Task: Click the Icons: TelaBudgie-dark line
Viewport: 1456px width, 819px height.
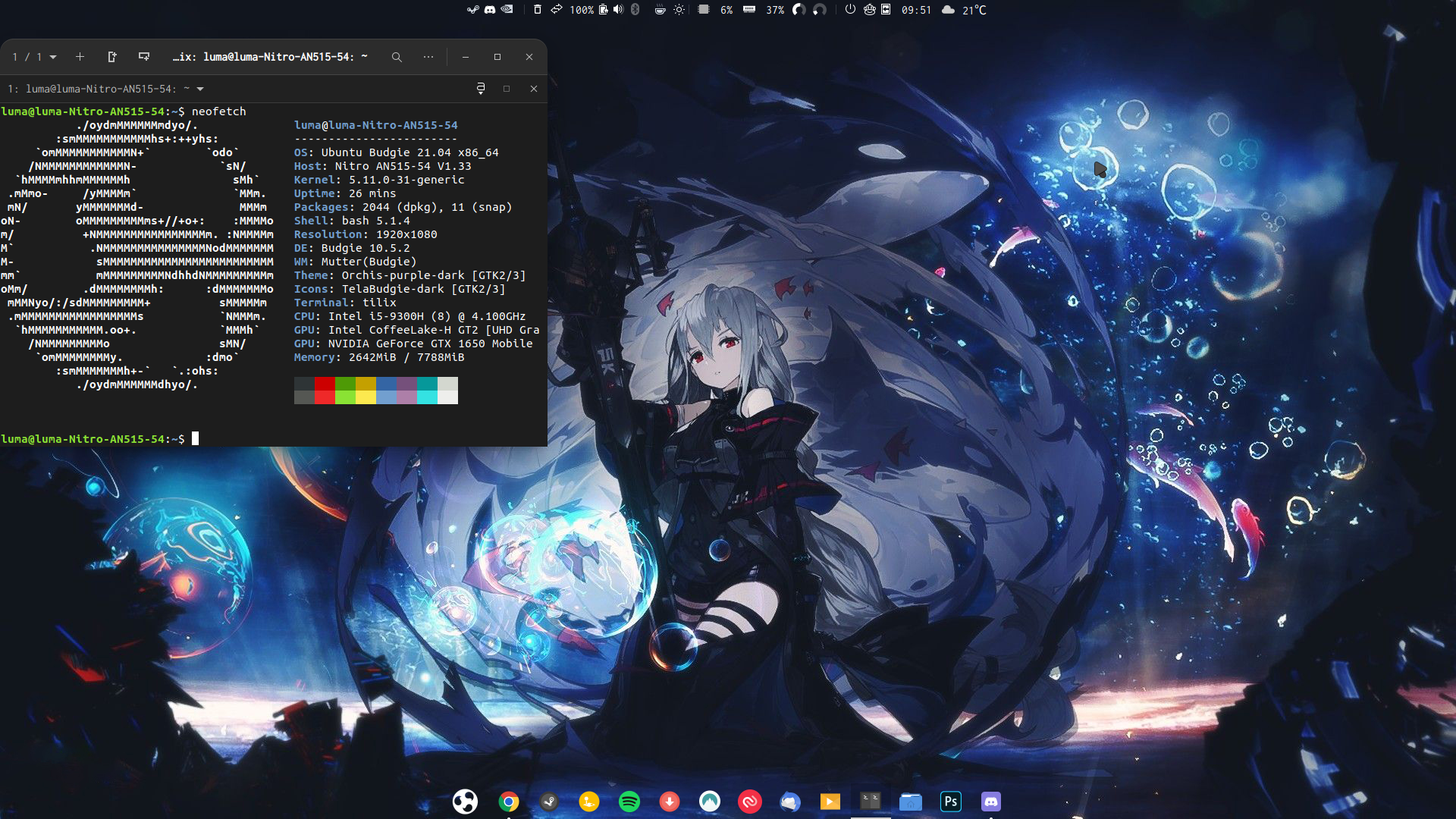Action: pyautogui.click(x=400, y=289)
